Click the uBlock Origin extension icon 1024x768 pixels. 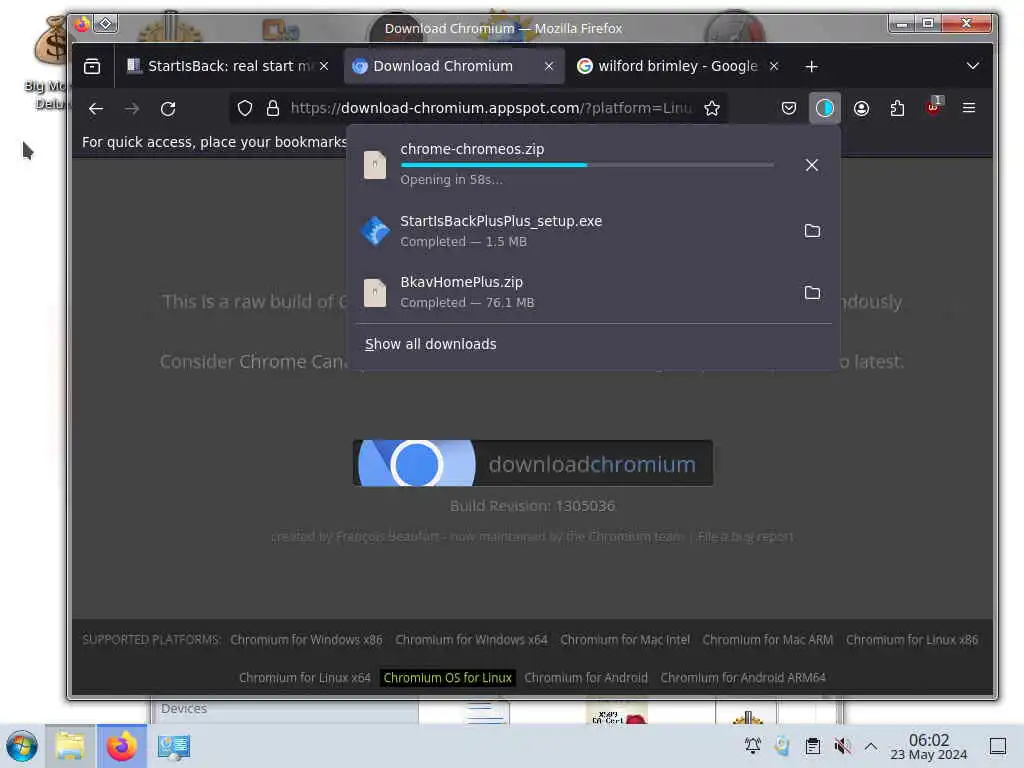click(934, 107)
